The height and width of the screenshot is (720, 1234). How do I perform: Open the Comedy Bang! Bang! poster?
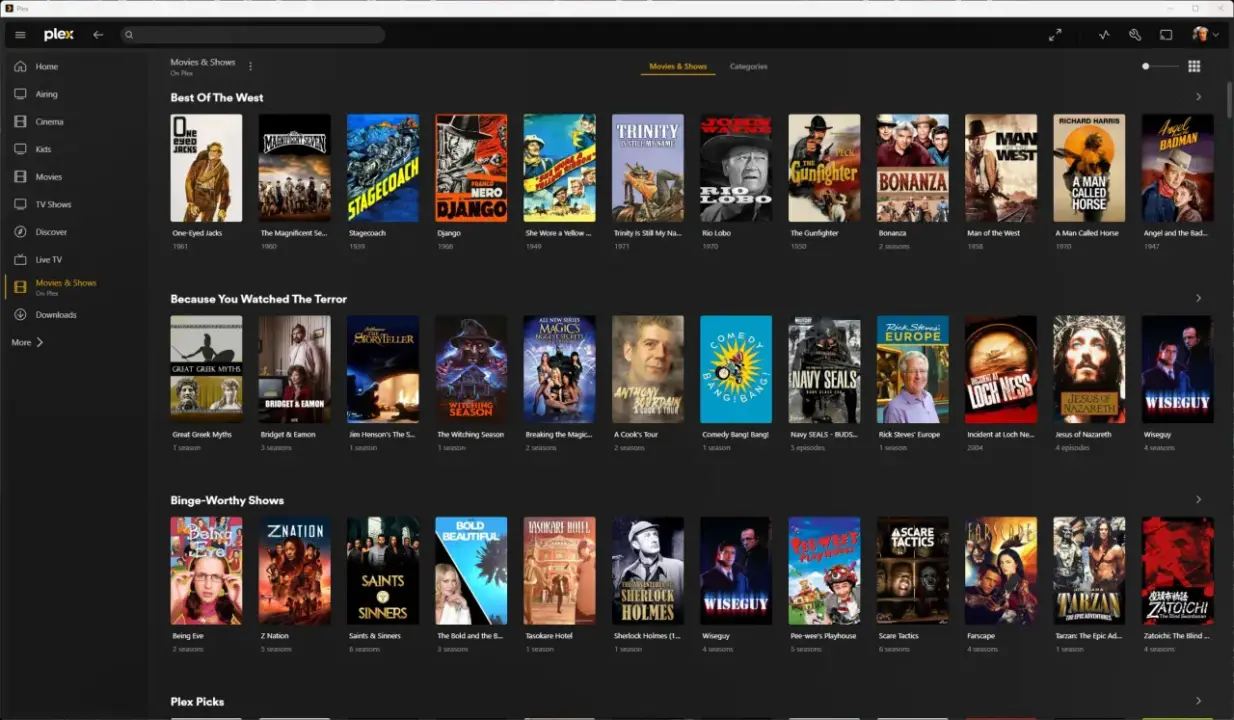[x=736, y=369]
